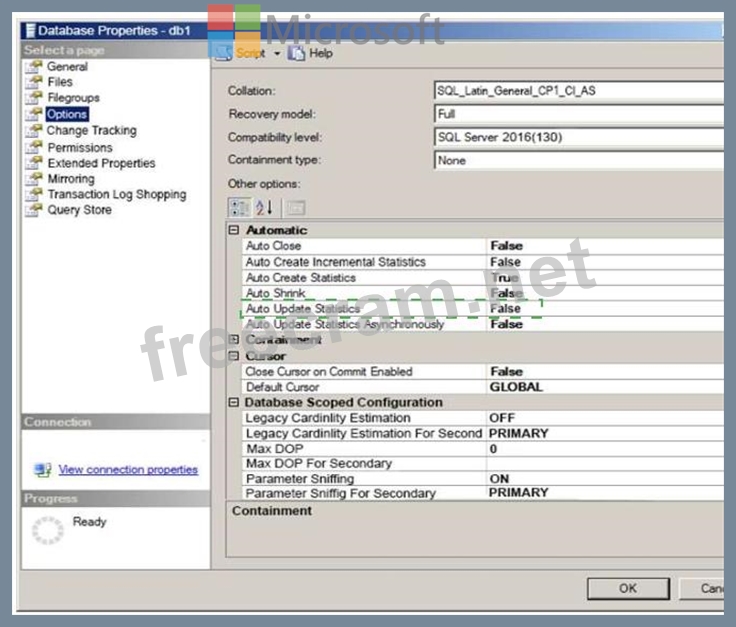Image resolution: width=736 pixels, height=627 pixels.
Task: Open the General page
Action: (x=67, y=67)
